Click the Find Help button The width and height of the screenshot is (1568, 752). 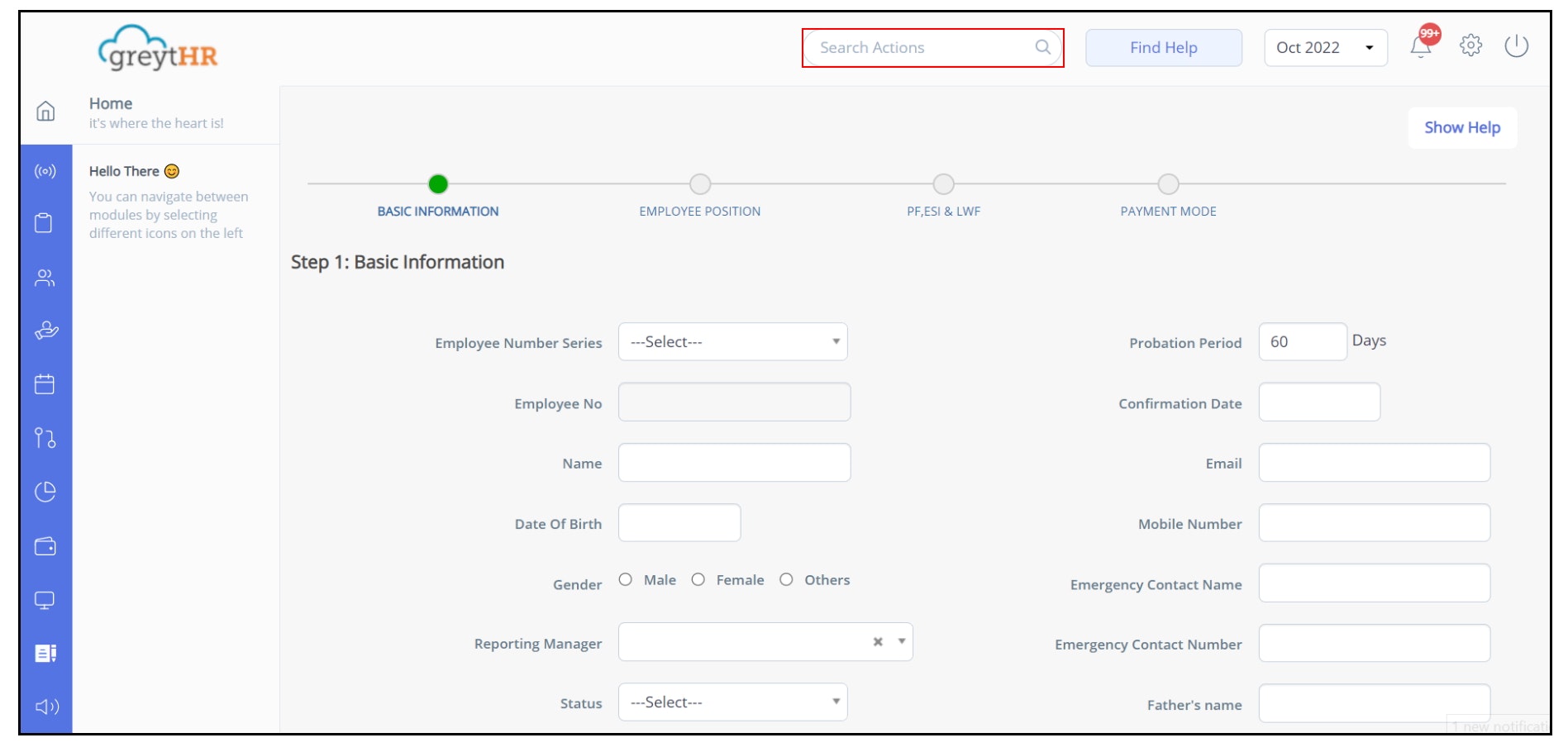[1164, 47]
